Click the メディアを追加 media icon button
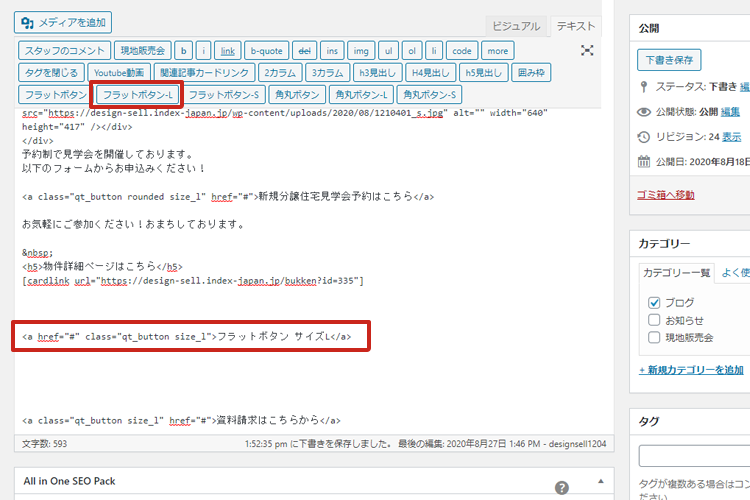 click(x=64, y=22)
